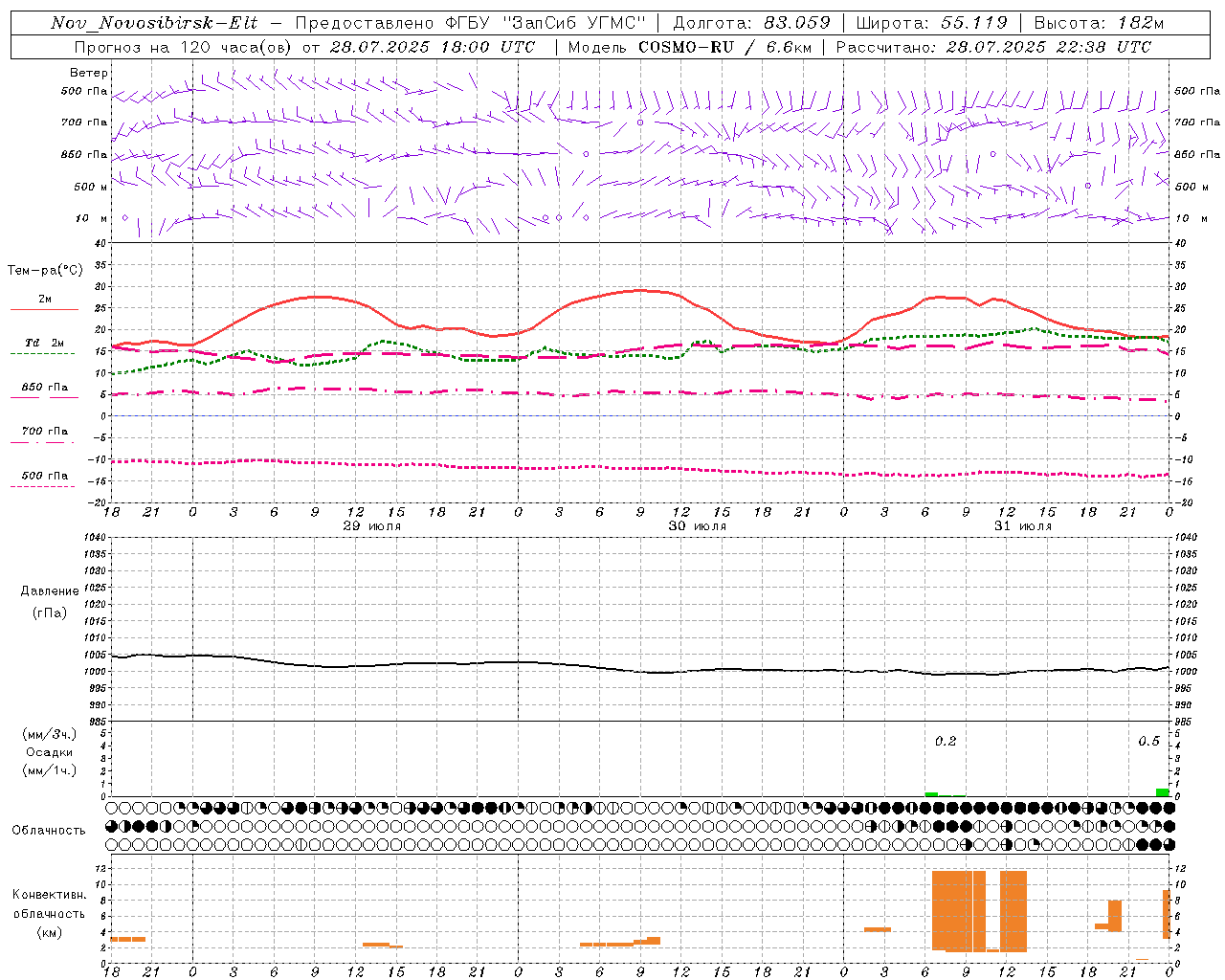Click the Тем-ра(°C) axis label
1225x980 pixels.
[45, 271]
